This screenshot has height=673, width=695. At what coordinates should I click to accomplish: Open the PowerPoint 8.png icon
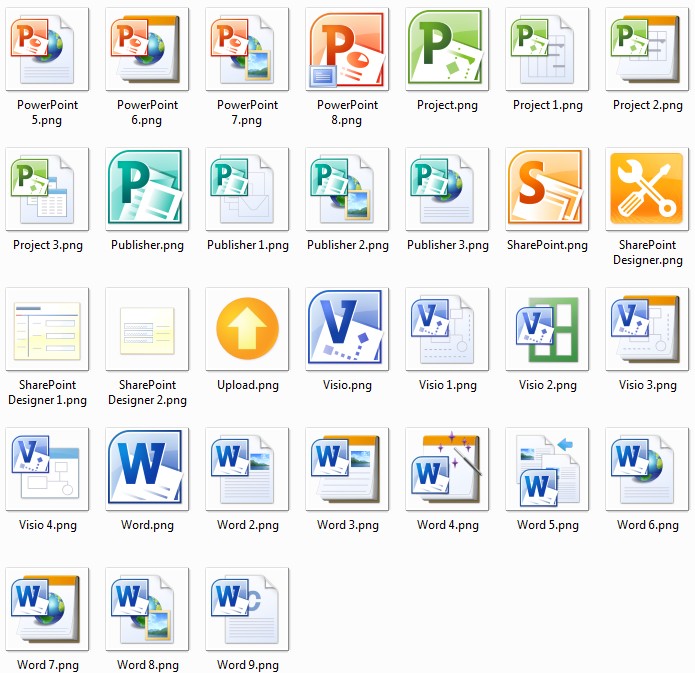click(x=347, y=49)
